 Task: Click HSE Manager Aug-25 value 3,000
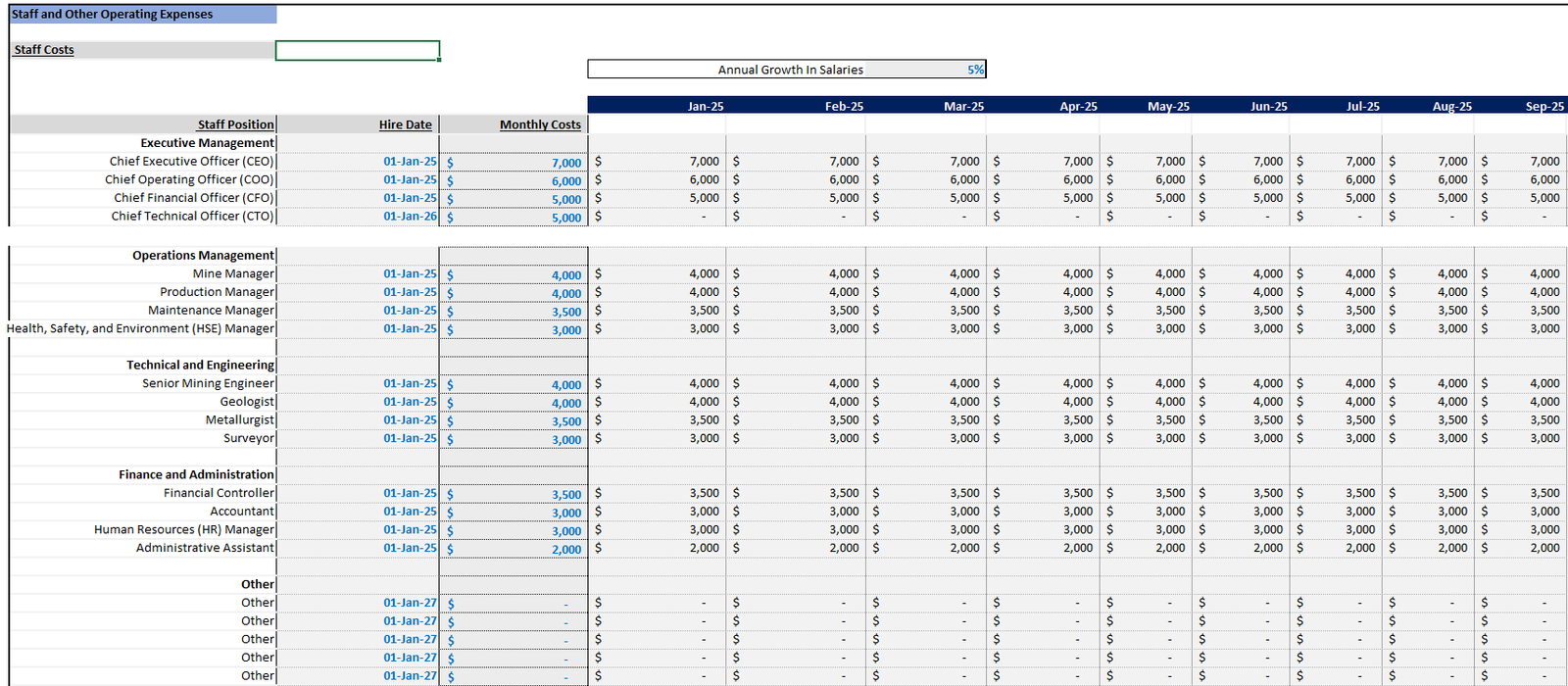pos(1428,329)
